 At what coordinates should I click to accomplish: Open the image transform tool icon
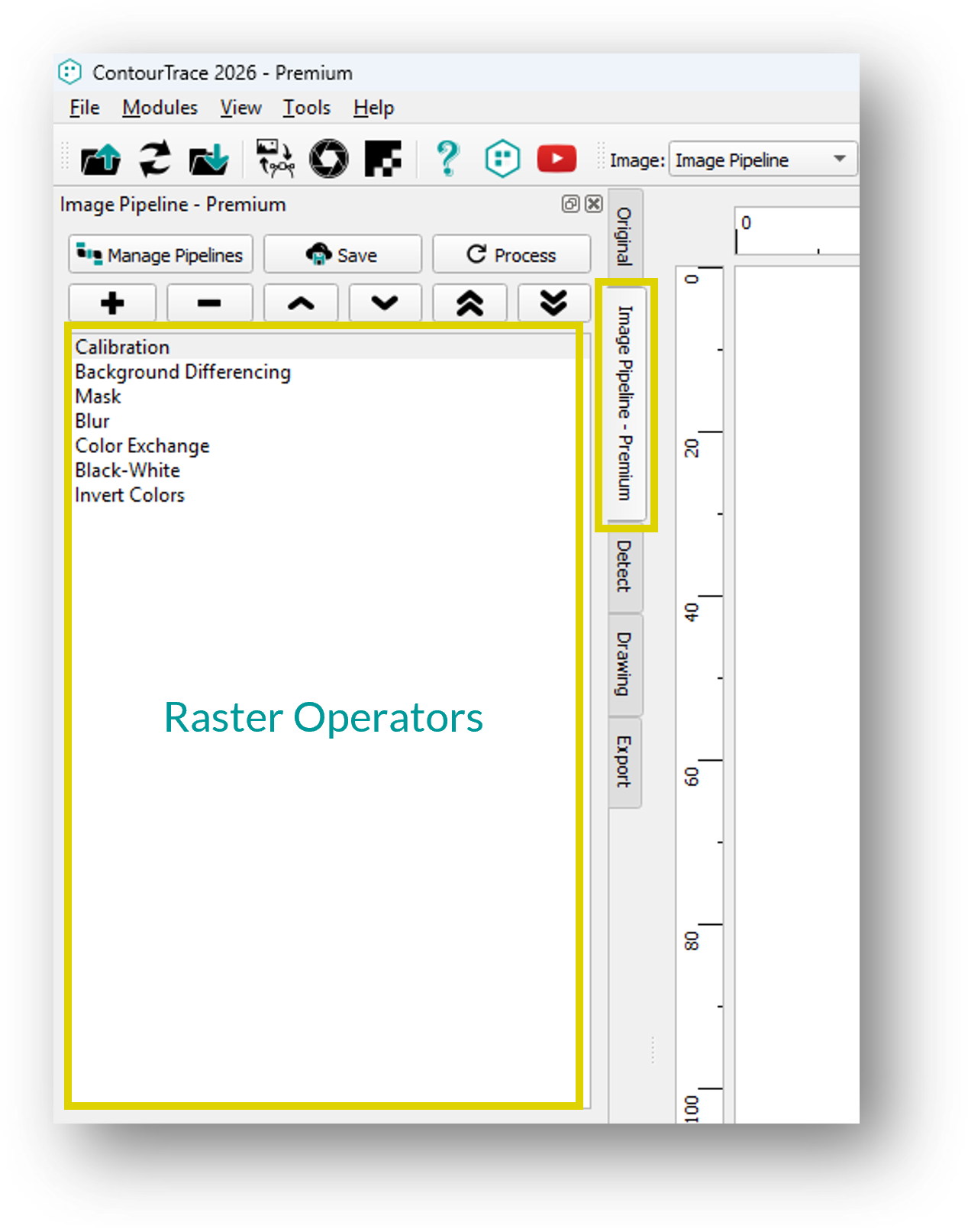point(275,159)
